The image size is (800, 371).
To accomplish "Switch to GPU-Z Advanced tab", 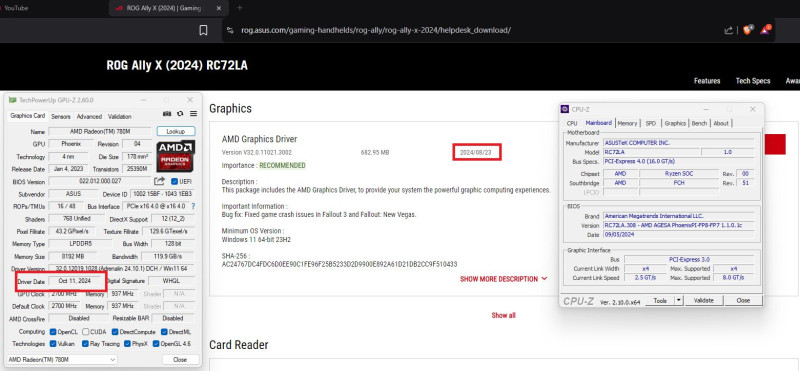I will [x=89, y=116].
